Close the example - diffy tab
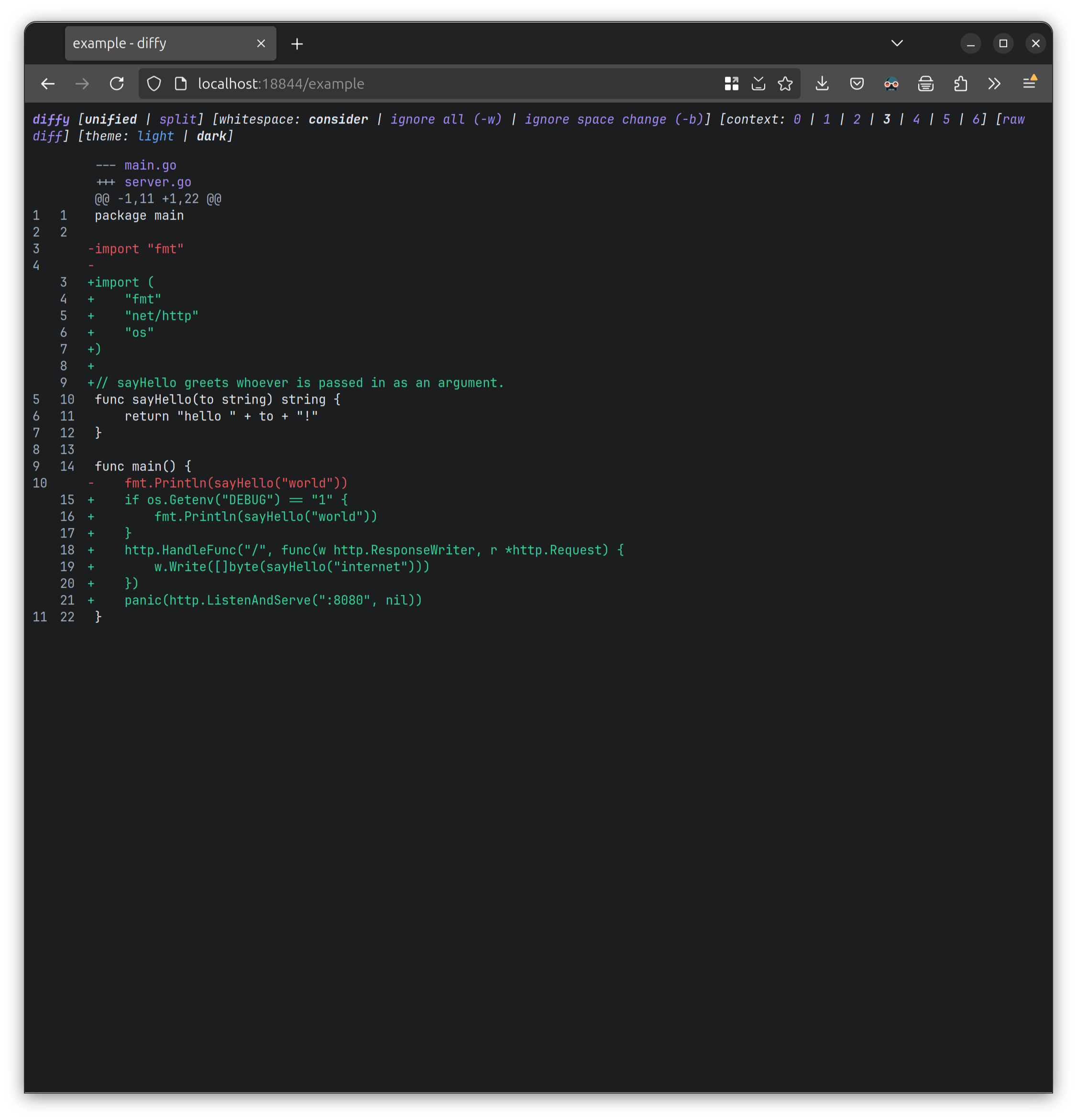Image resolution: width=1077 pixels, height=1120 pixels. pos(261,44)
